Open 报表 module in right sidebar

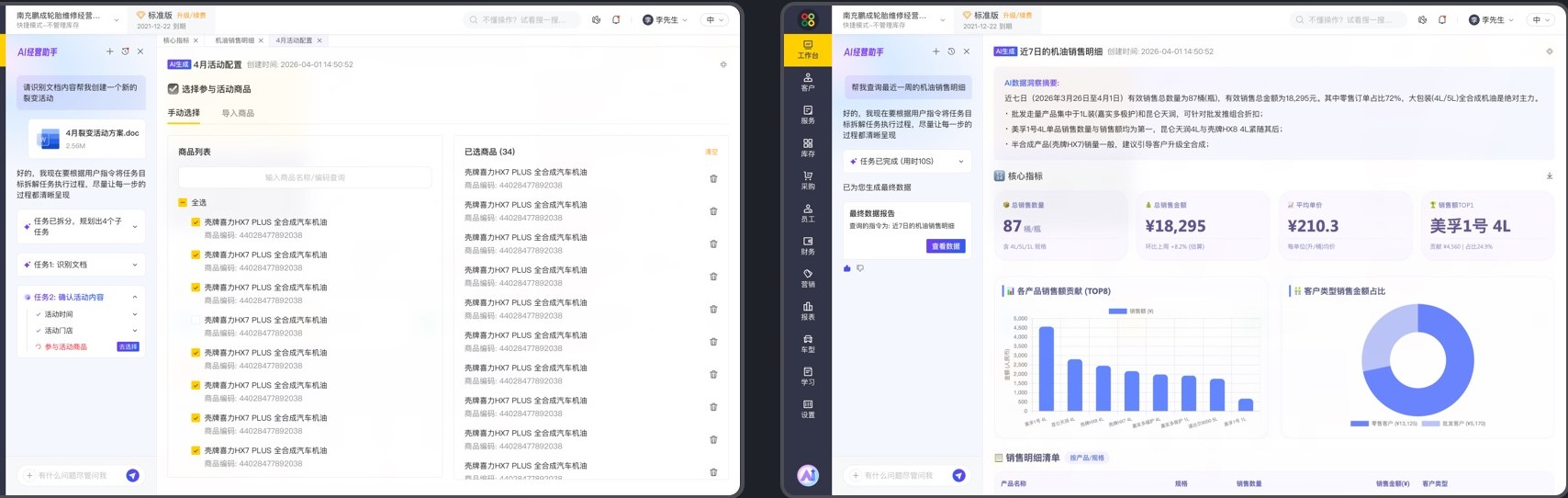(x=807, y=311)
